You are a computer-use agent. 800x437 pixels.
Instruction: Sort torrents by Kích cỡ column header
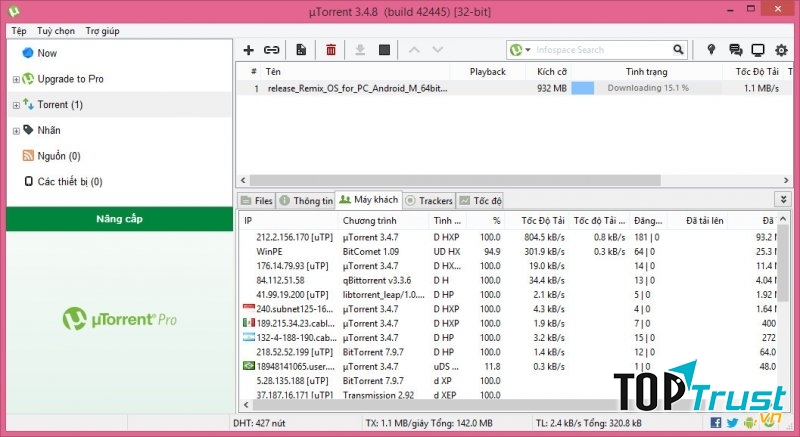[552, 72]
